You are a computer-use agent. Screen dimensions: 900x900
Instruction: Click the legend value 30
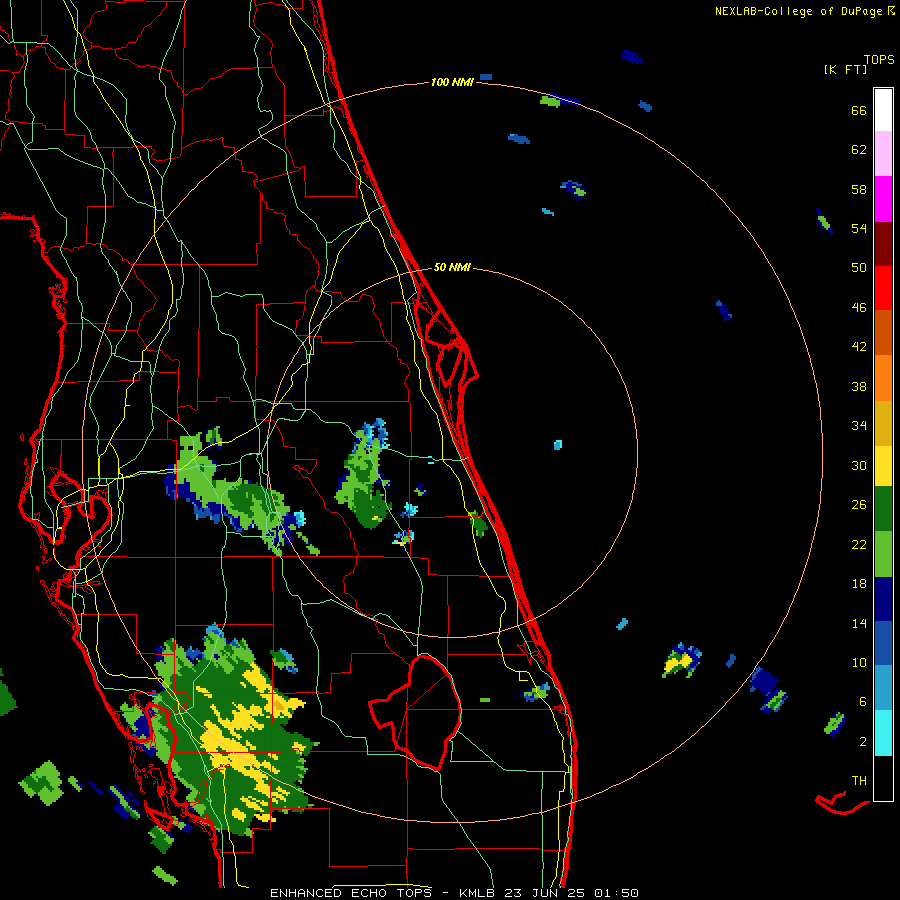pyautogui.click(x=859, y=465)
